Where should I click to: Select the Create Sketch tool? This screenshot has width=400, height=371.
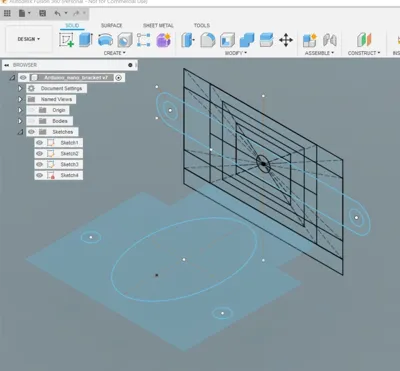(66, 40)
